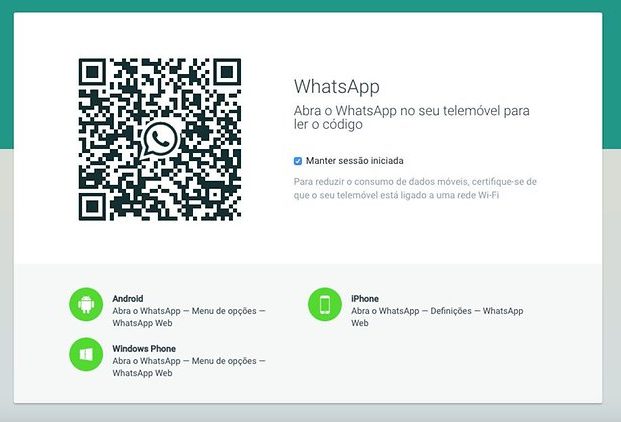Click the Windows Phone instructions text
The width and height of the screenshot is (621, 422).
189,367
